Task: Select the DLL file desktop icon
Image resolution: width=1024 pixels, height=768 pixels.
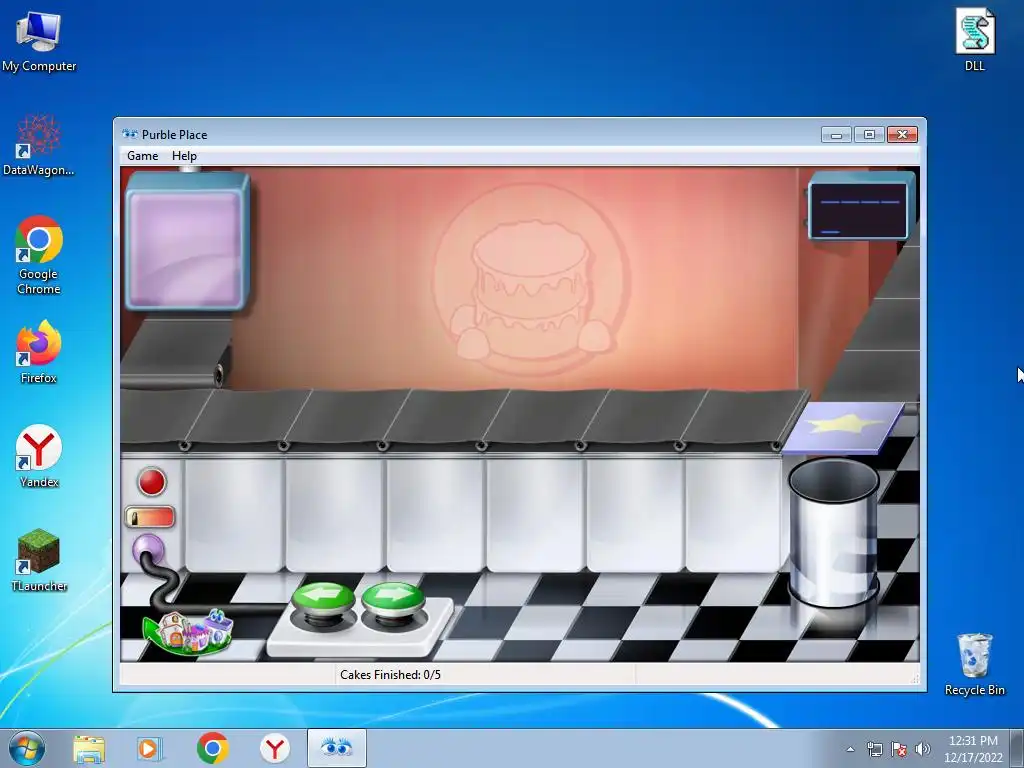Action: (975, 40)
